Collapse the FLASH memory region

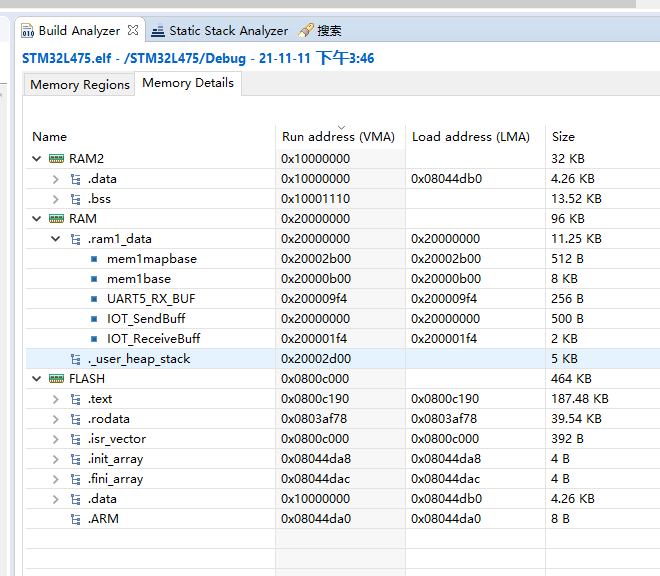click(x=37, y=379)
